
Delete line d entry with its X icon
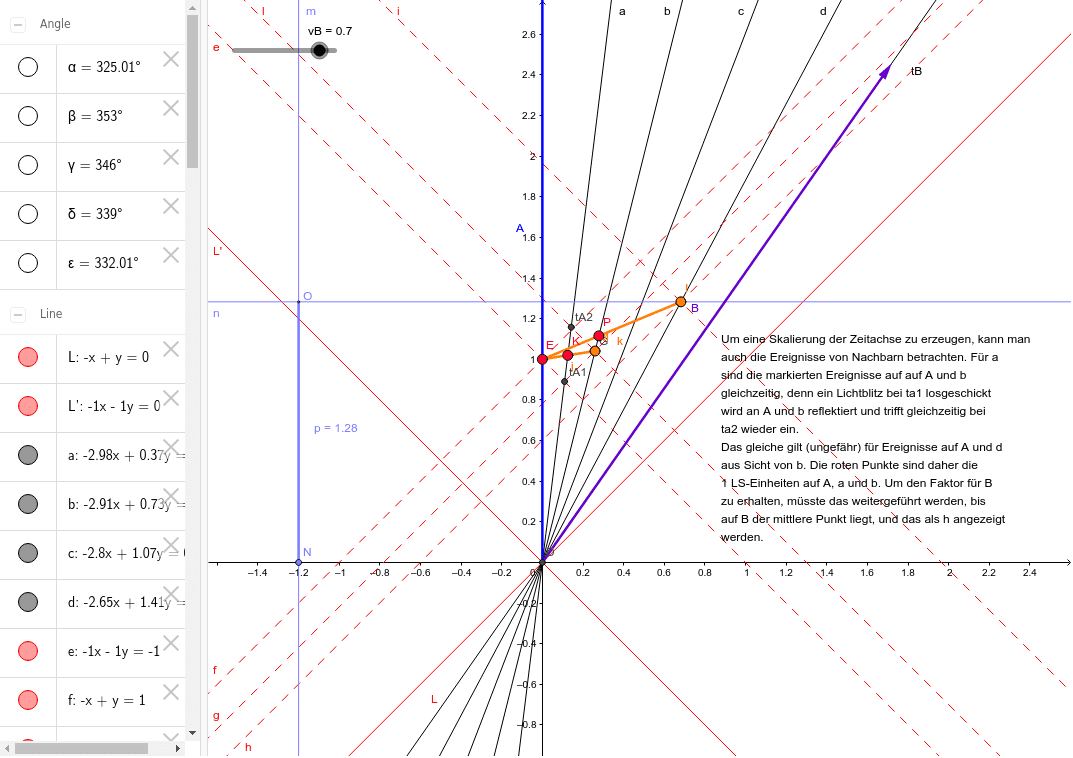(x=171, y=594)
